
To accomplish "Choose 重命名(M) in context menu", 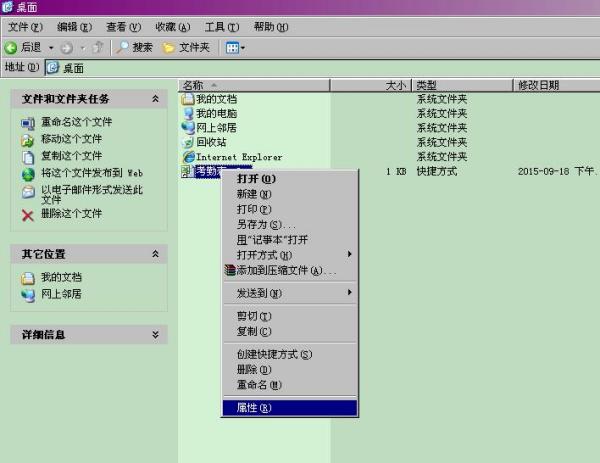I will tap(290, 385).
